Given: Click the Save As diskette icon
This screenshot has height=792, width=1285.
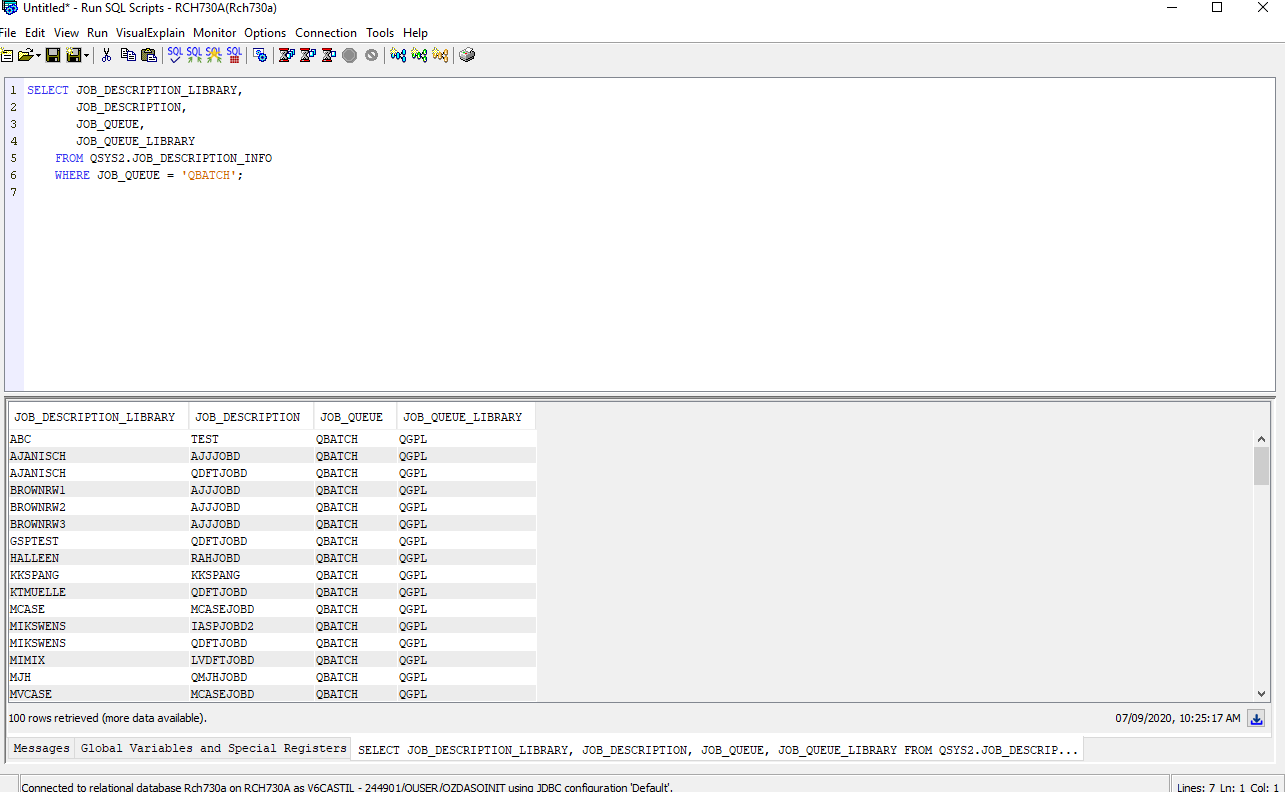Looking at the screenshot, I should [x=74, y=55].
